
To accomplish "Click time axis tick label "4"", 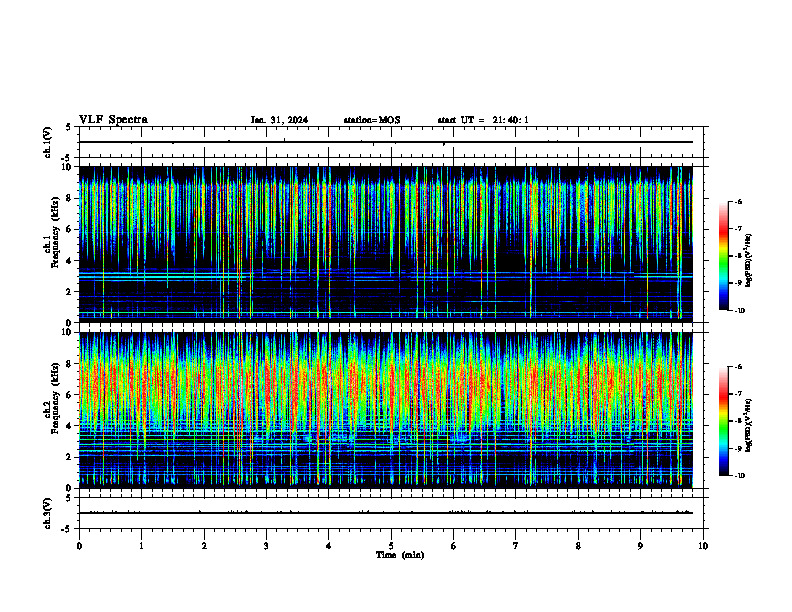I will pos(329,546).
